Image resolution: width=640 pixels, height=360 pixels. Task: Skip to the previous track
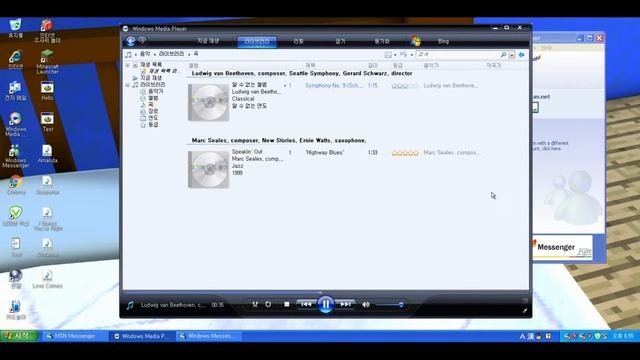306,304
